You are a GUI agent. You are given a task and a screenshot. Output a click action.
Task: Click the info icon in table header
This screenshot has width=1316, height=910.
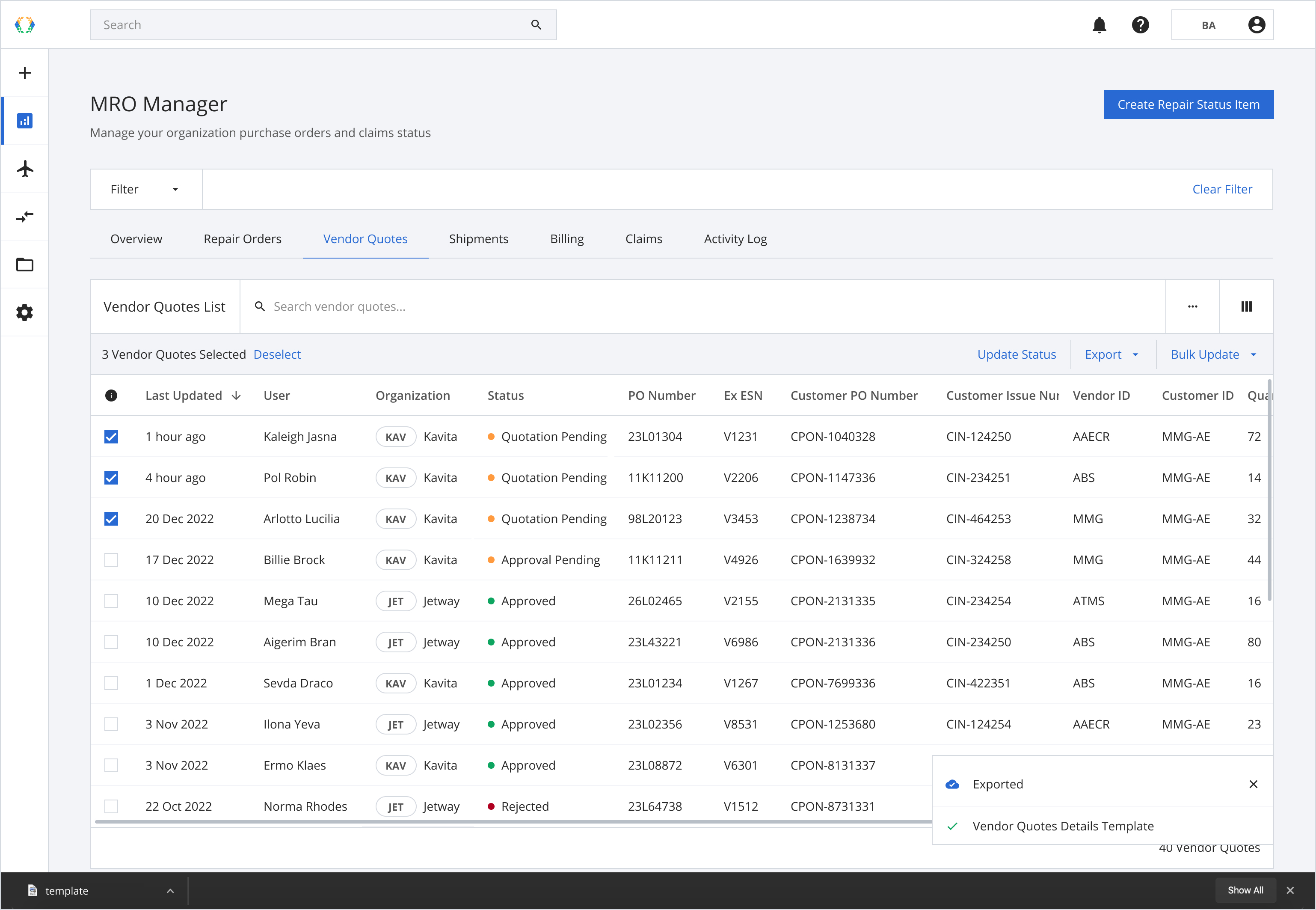(111, 396)
